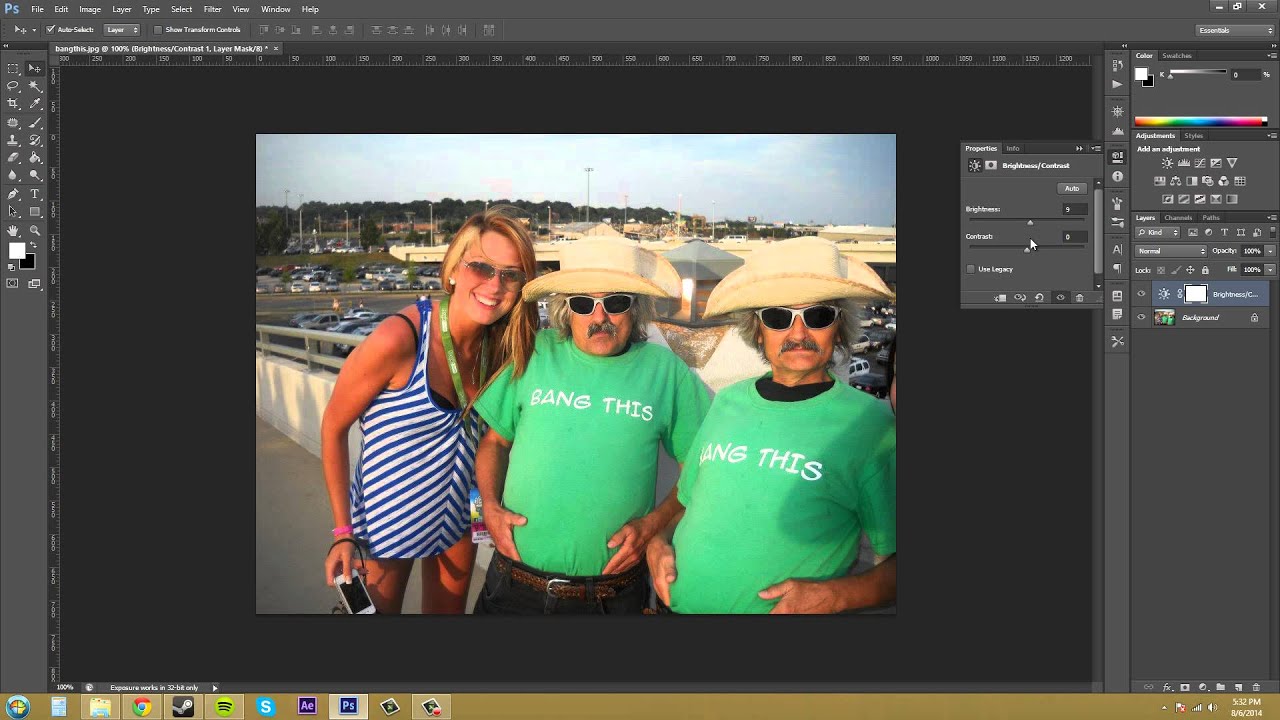The height and width of the screenshot is (720, 1280).
Task: Select the Brush tool
Action: tap(35, 122)
